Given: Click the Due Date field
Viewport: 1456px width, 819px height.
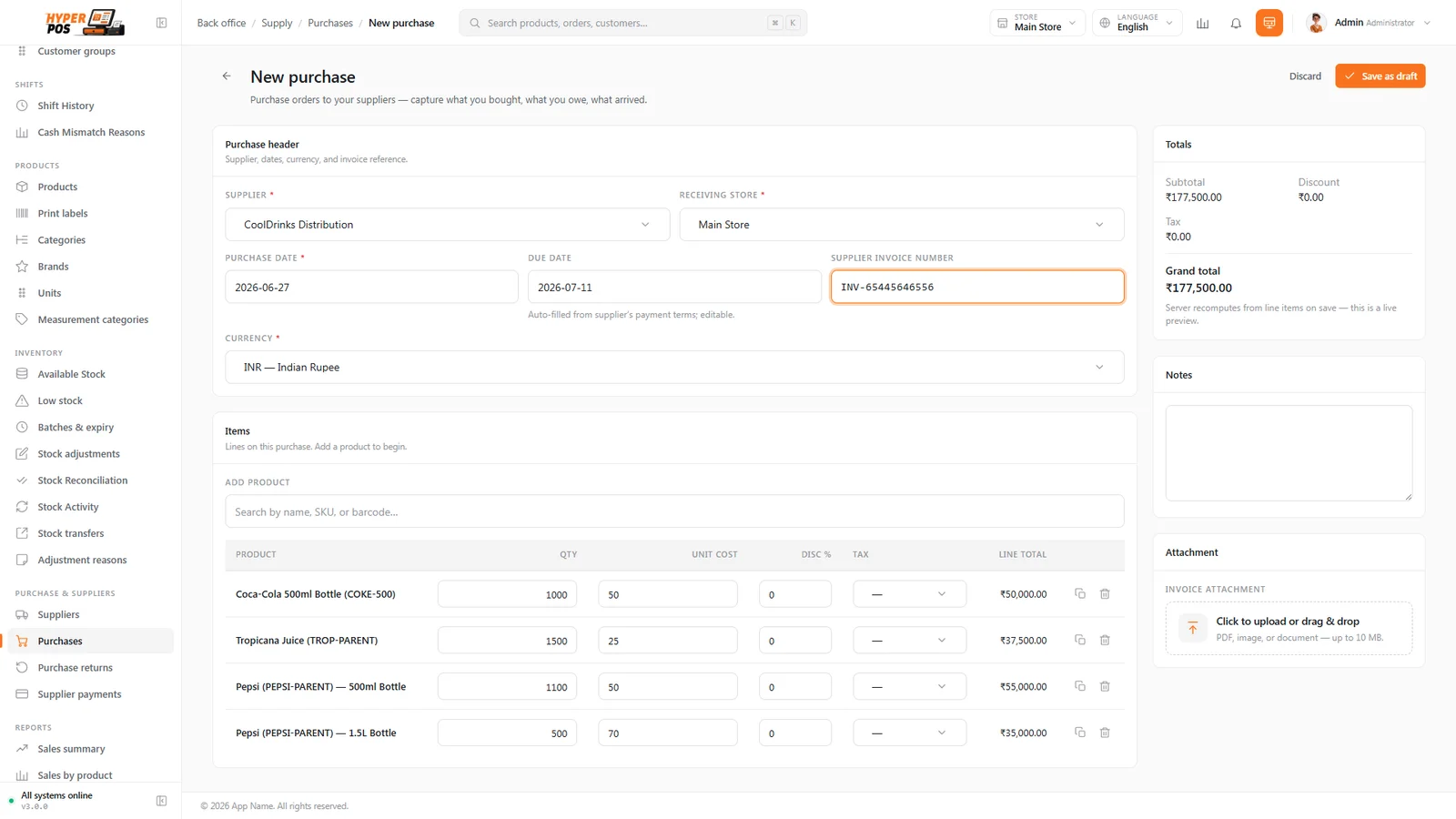Looking at the screenshot, I should [674, 288].
